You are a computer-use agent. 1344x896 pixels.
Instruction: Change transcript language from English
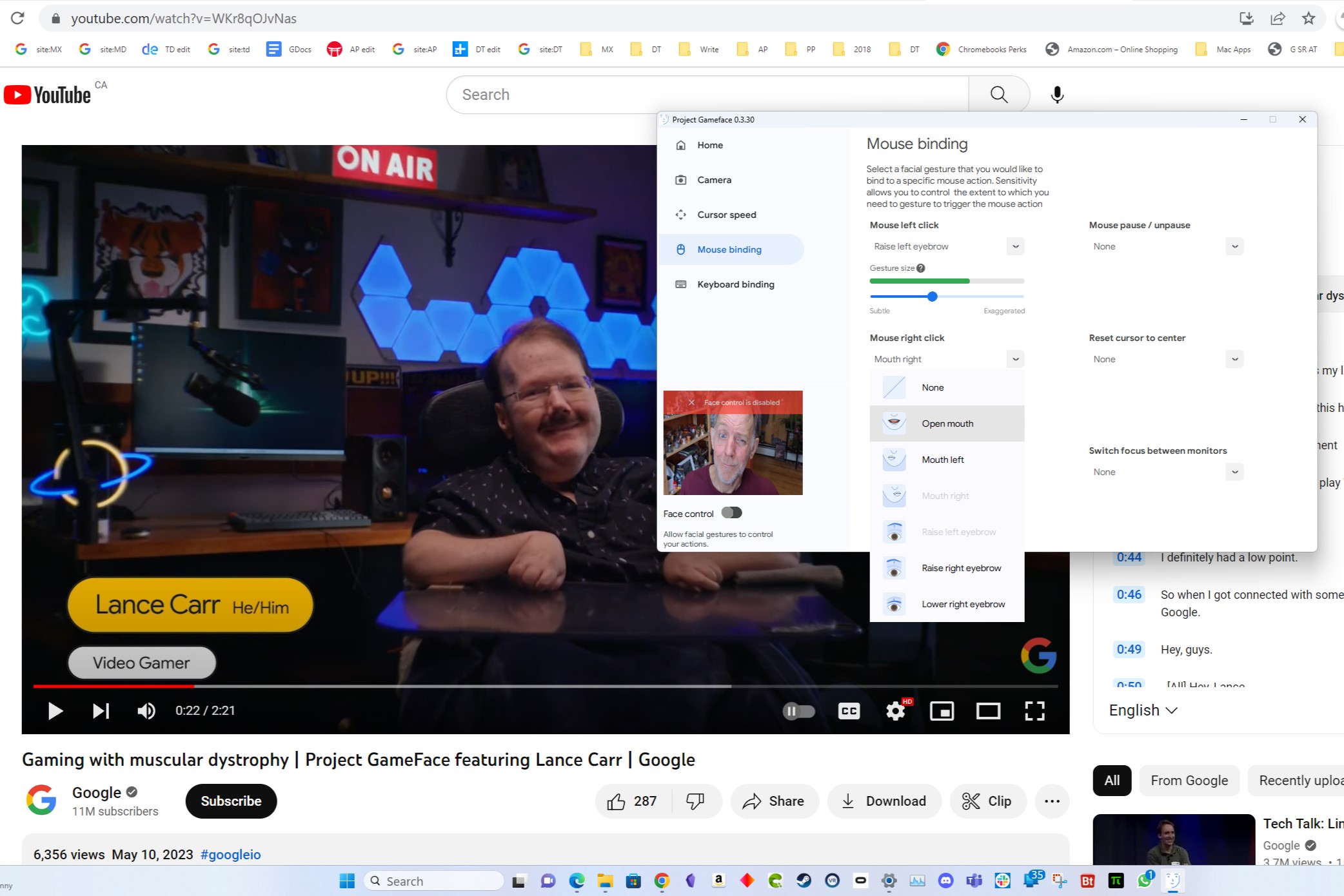(x=1143, y=710)
